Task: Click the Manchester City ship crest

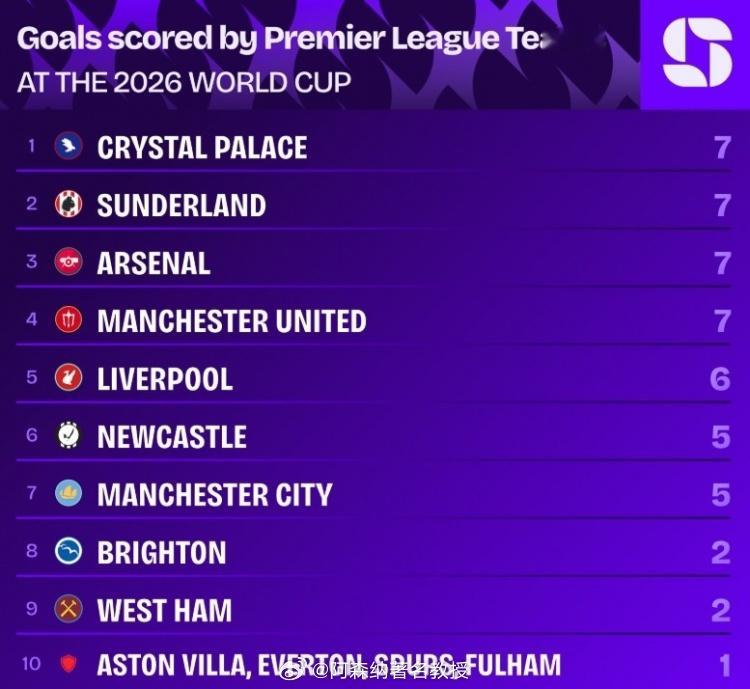Action: pos(68,493)
